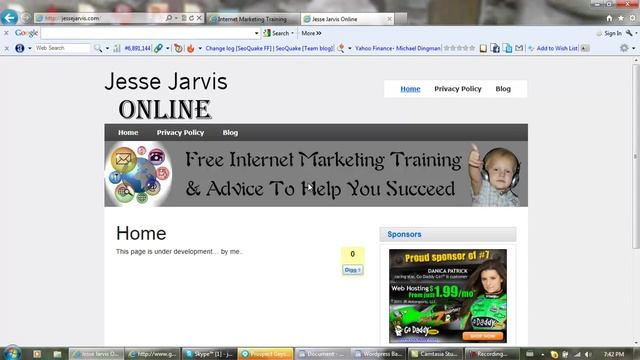This screenshot has height=360, width=640.
Task: Click the browser Back arrow button
Action: click(9, 18)
